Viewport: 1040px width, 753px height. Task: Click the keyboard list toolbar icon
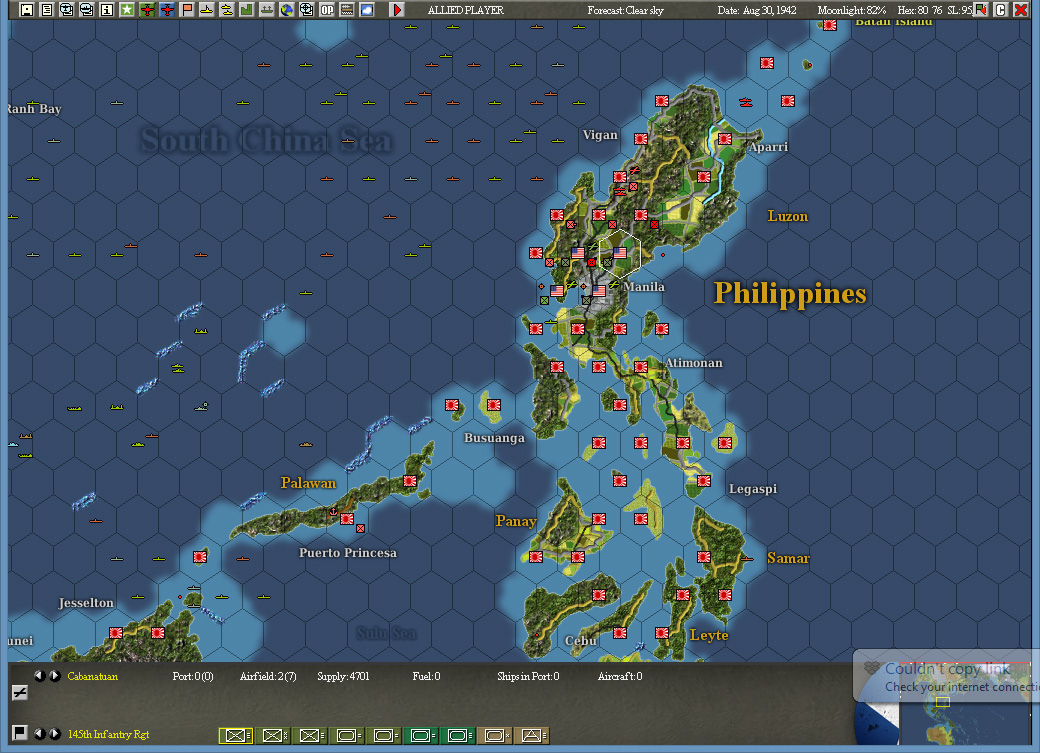click(347, 9)
